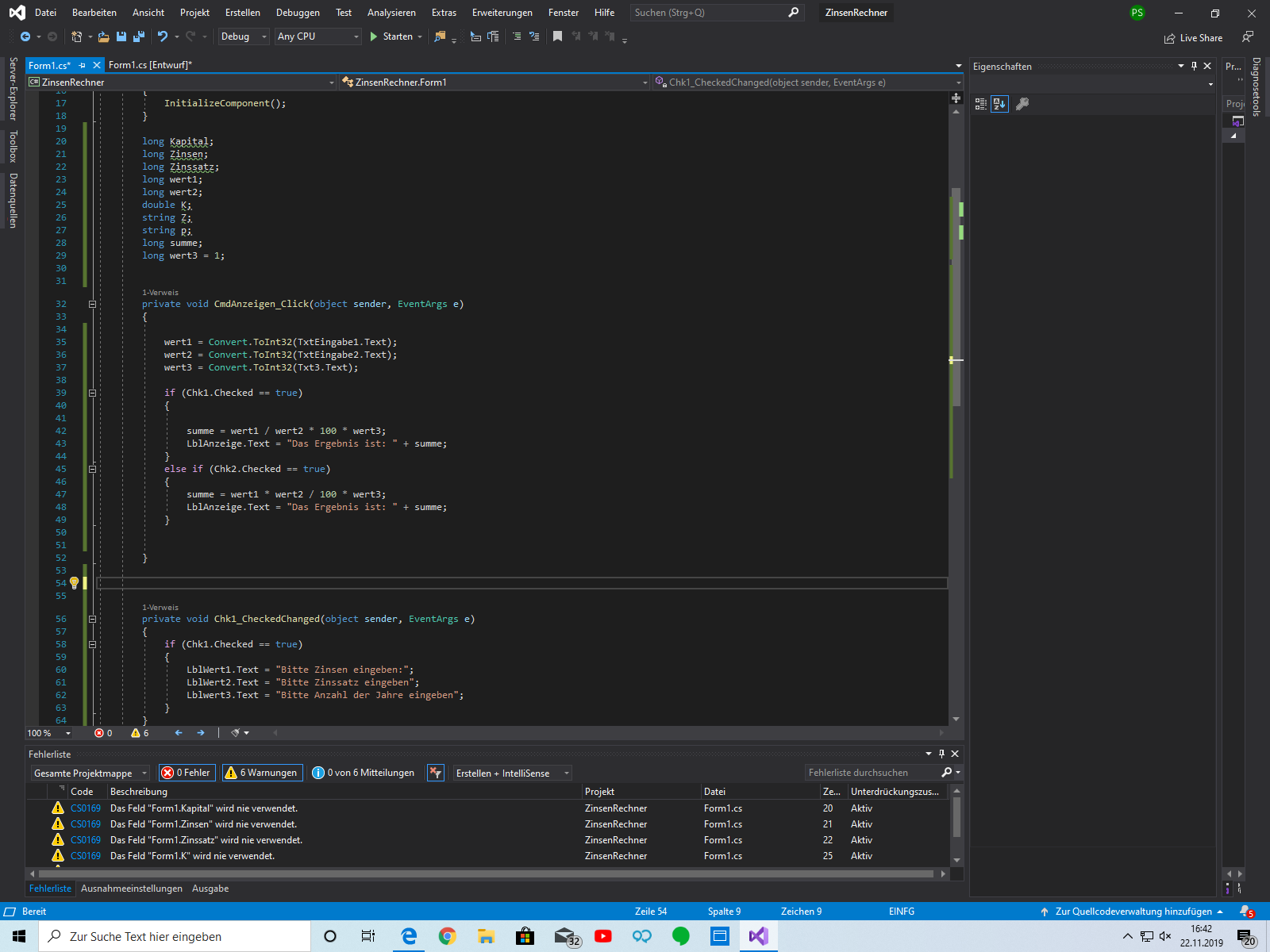Adjust the editor zoom level control
This screenshot has height=952, width=1270.
[48, 732]
